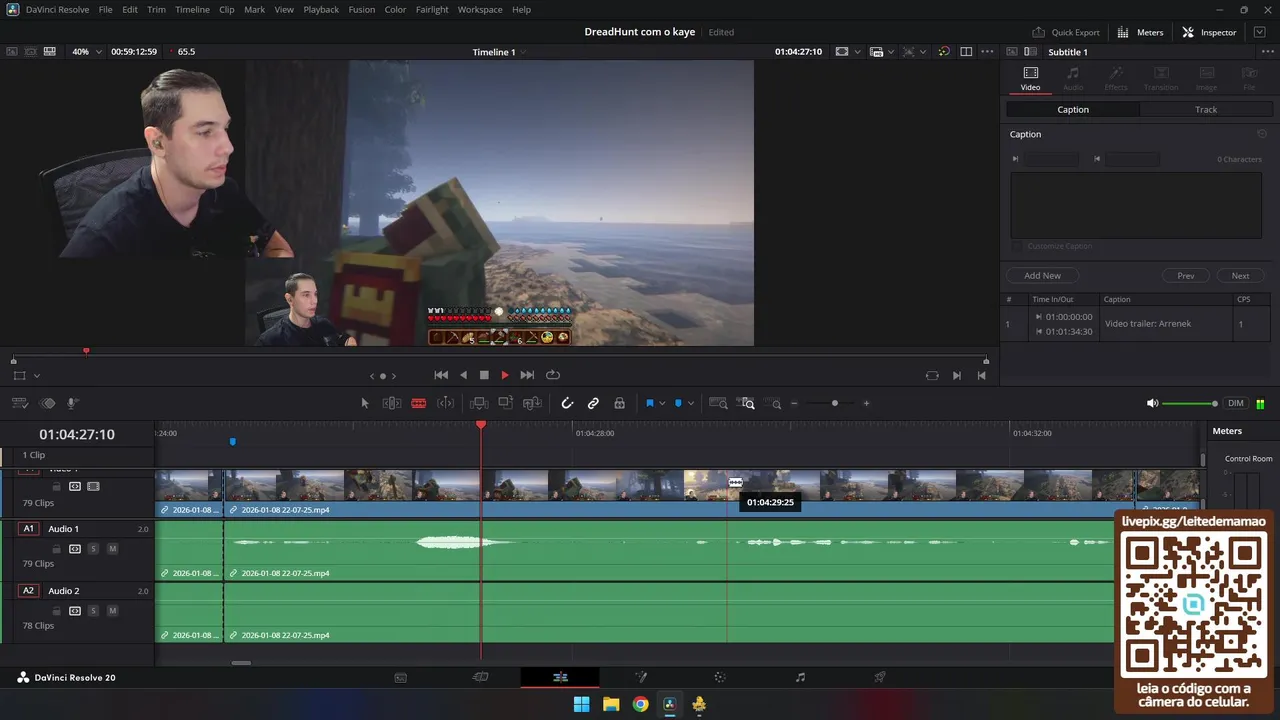
Task: Jump to first frame button
Action: [441, 375]
